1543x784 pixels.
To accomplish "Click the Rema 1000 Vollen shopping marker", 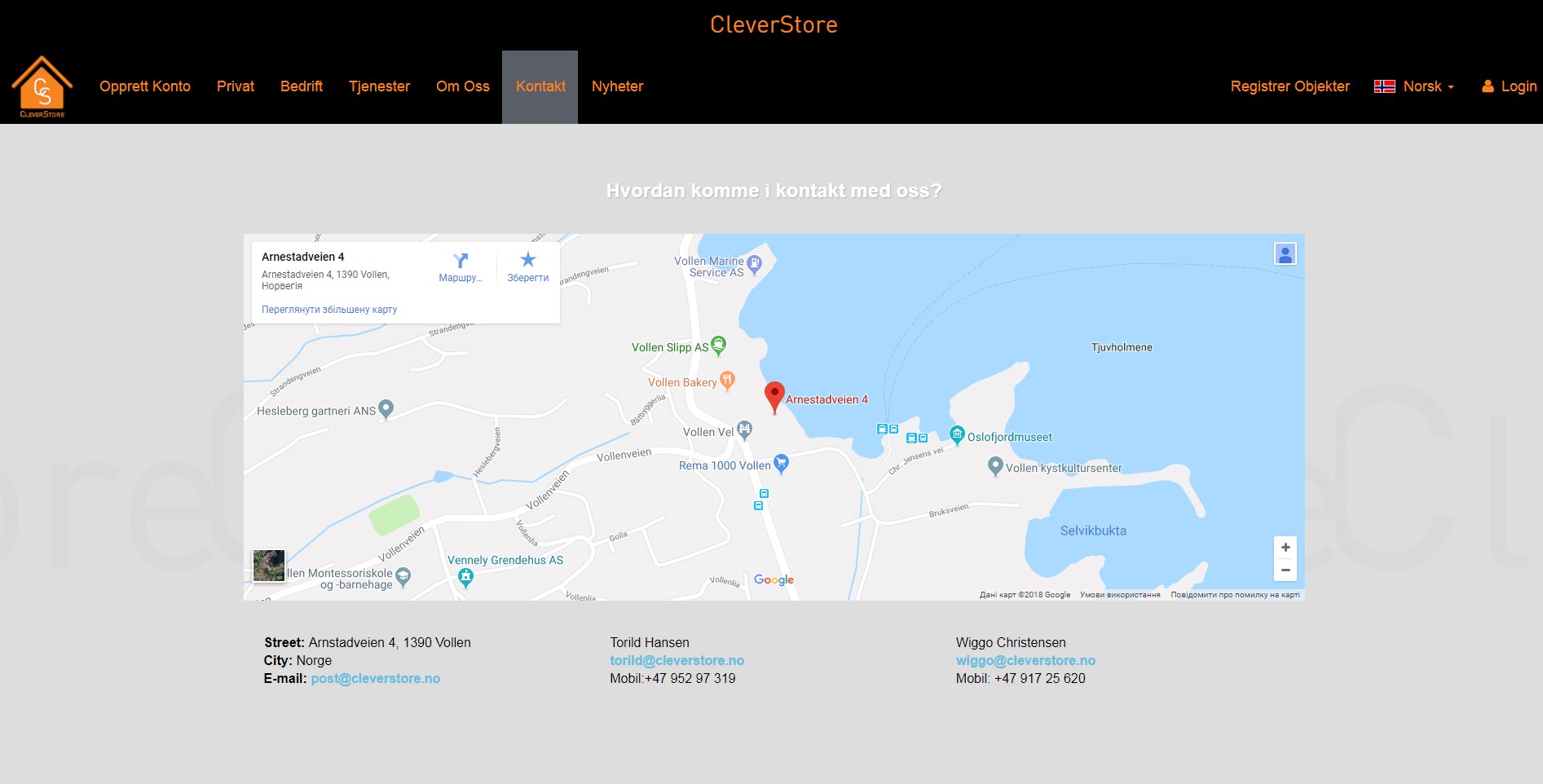I will [x=781, y=464].
